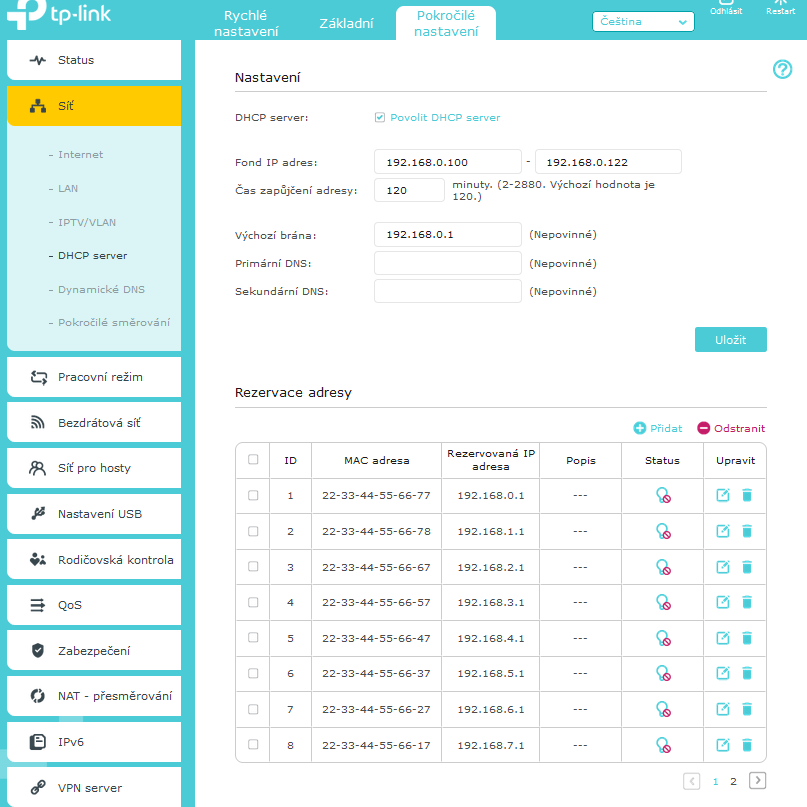Open page 2 of reservation table

733,781
